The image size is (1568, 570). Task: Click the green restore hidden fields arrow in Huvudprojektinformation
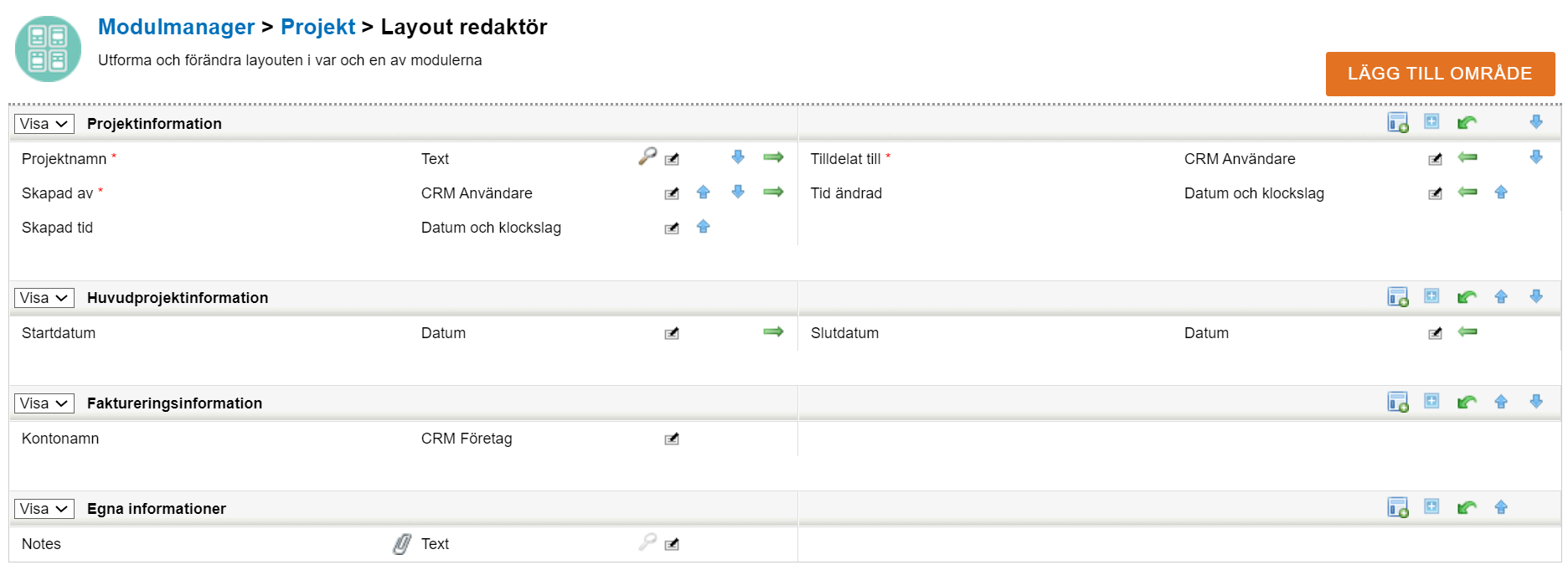(1467, 297)
